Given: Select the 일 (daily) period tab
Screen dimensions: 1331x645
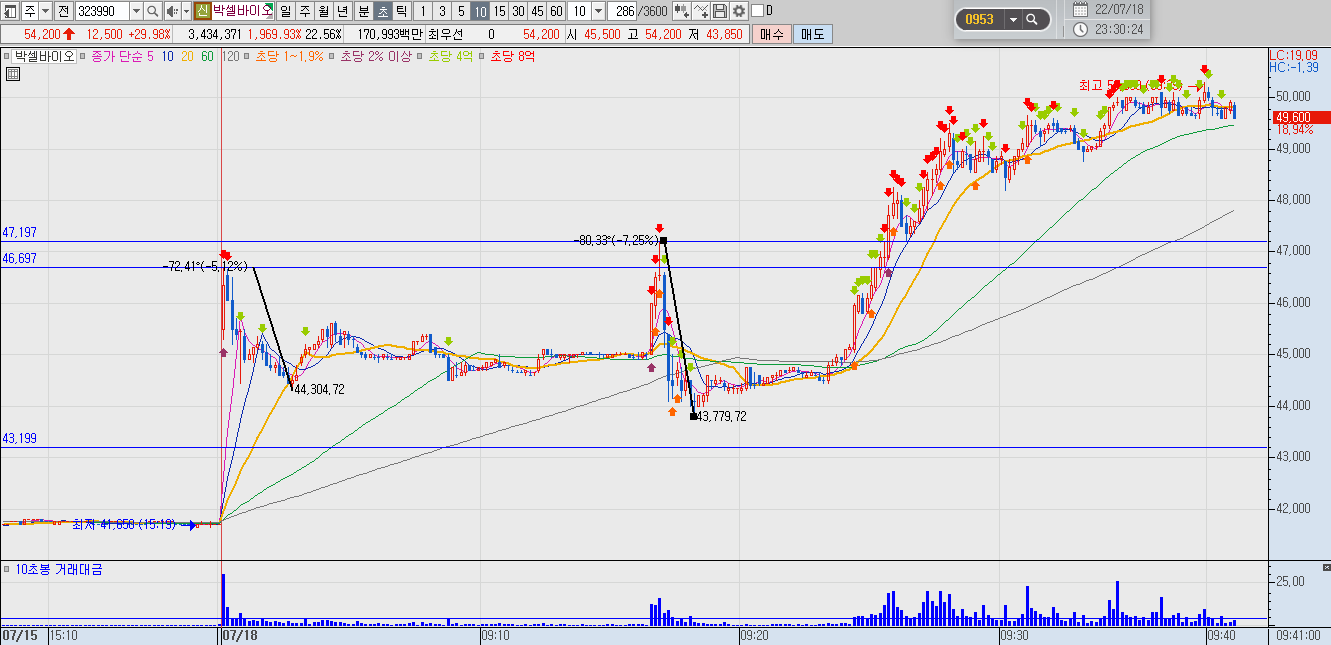Looking at the screenshot, I should click(286, 11).
